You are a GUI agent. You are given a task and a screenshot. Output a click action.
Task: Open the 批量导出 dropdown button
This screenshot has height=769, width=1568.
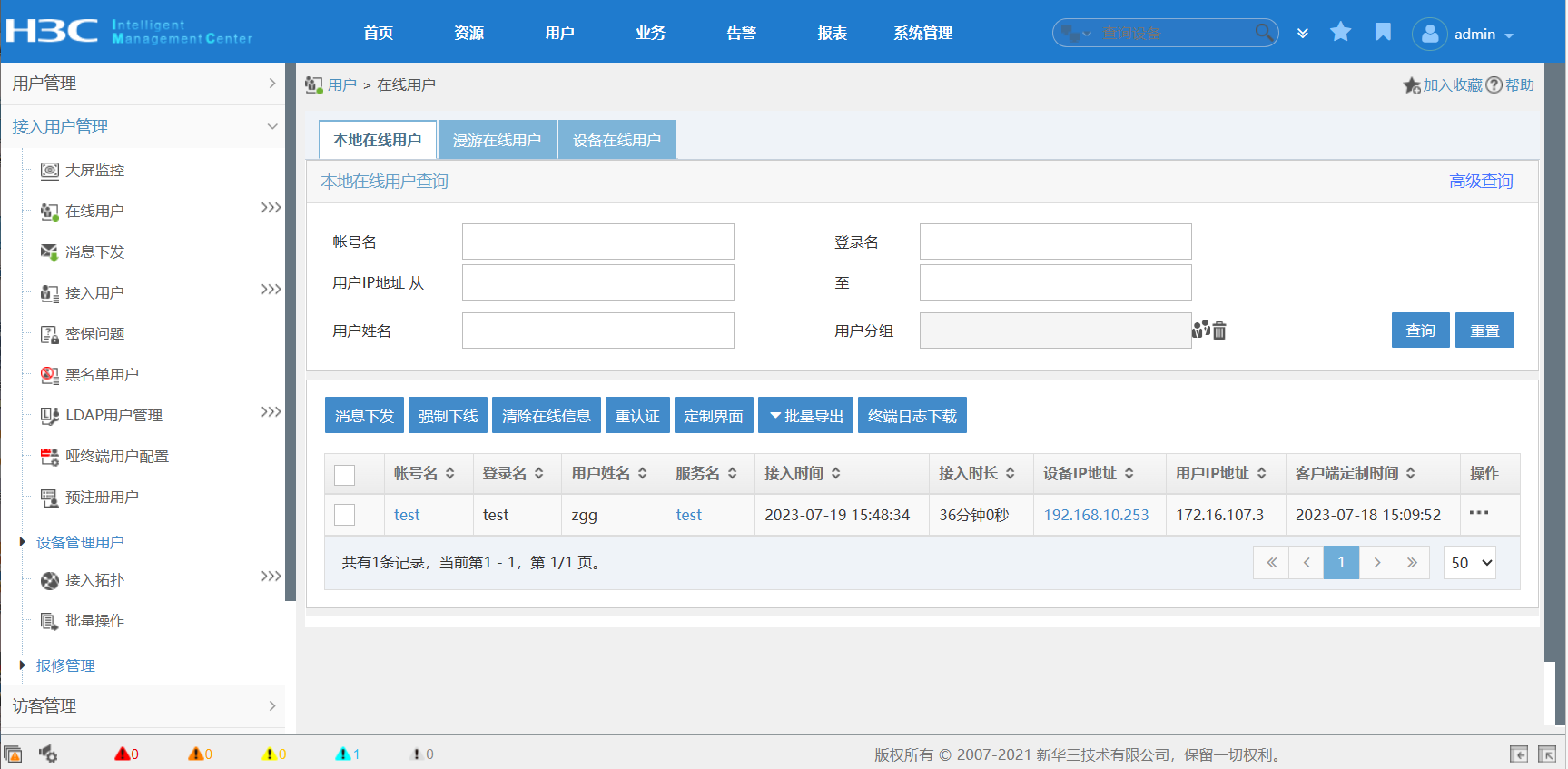coord(805,416)
